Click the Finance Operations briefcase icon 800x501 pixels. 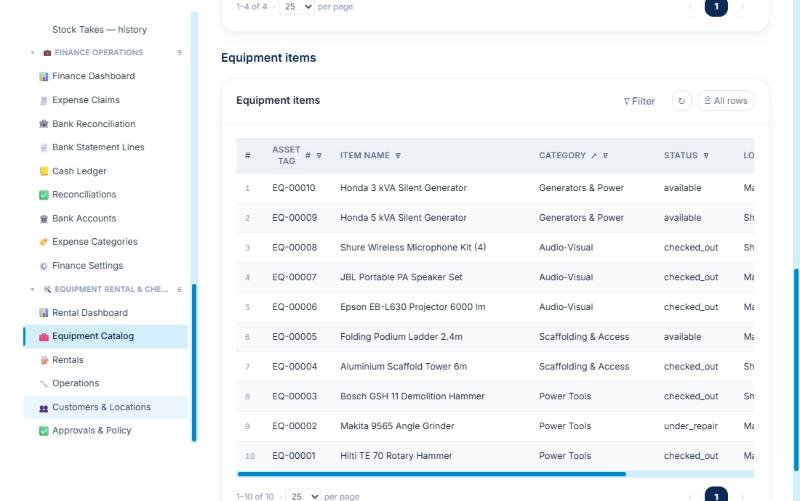tap(47, 53)
